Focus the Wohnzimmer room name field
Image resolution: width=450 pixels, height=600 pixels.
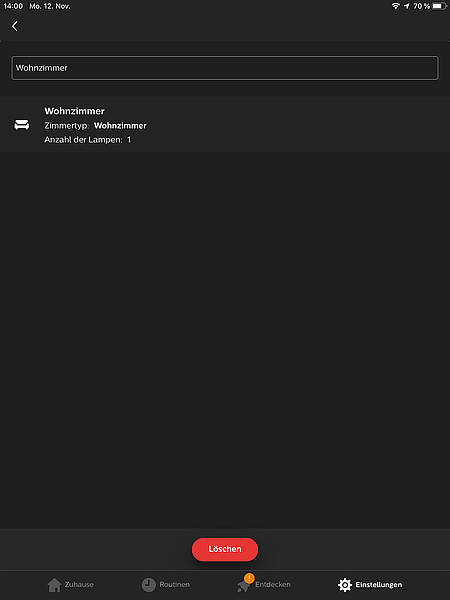[x=225, y=68]
